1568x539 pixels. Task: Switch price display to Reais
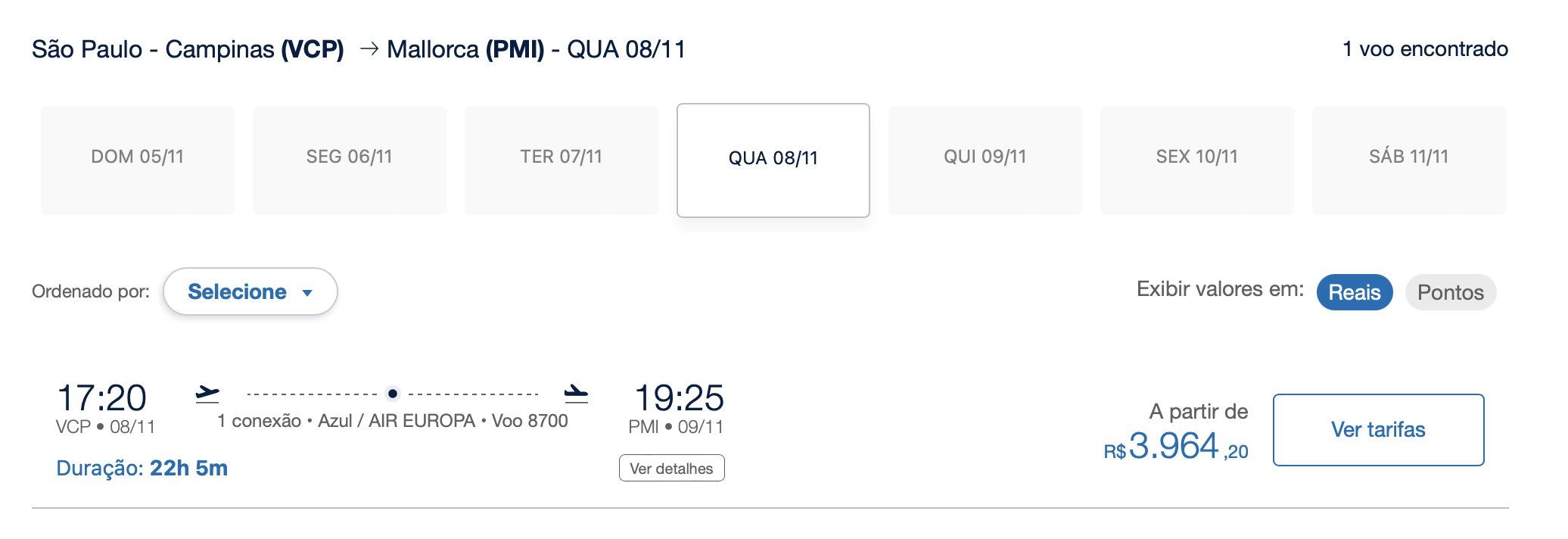[1354, 292]
